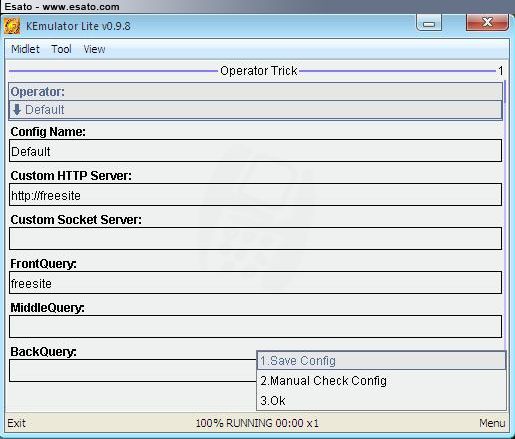The height and width of the screenshot is (439, 515).
Task: Click the Exit soft key
Action: (16, 423)
